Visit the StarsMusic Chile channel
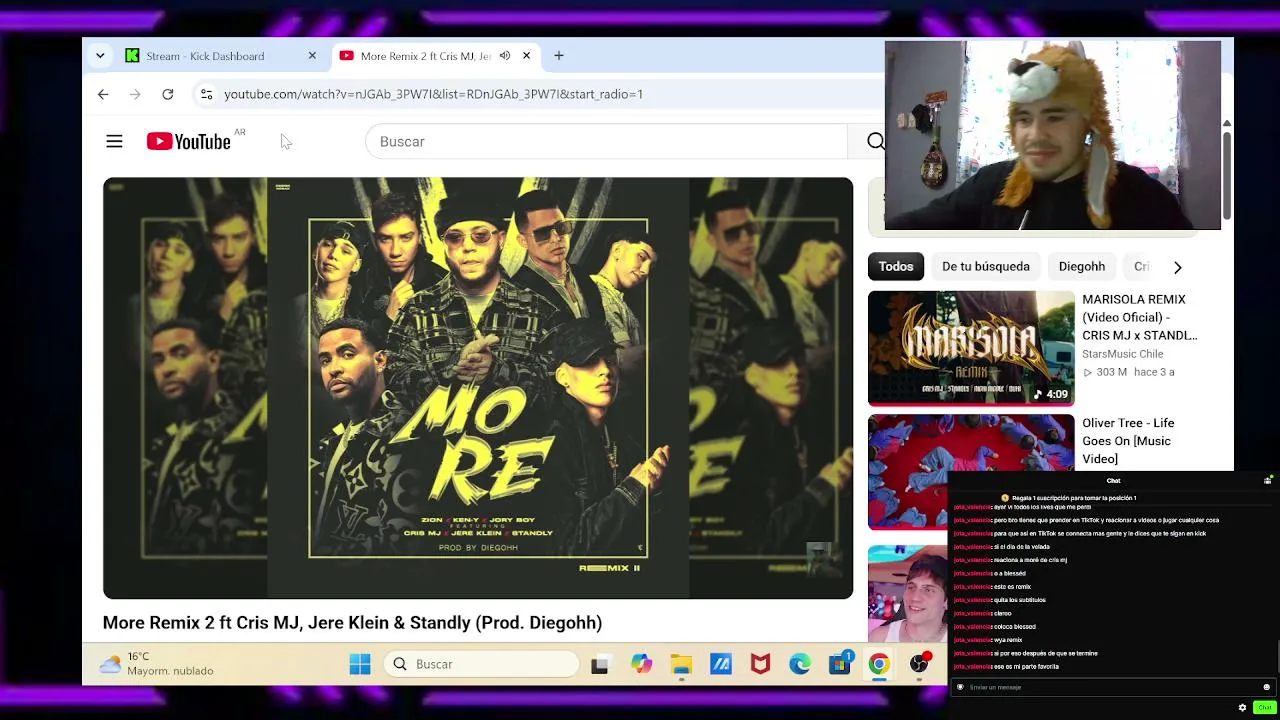The image size is (1280, 720). pyautogui.click(x=1123, y=354)
